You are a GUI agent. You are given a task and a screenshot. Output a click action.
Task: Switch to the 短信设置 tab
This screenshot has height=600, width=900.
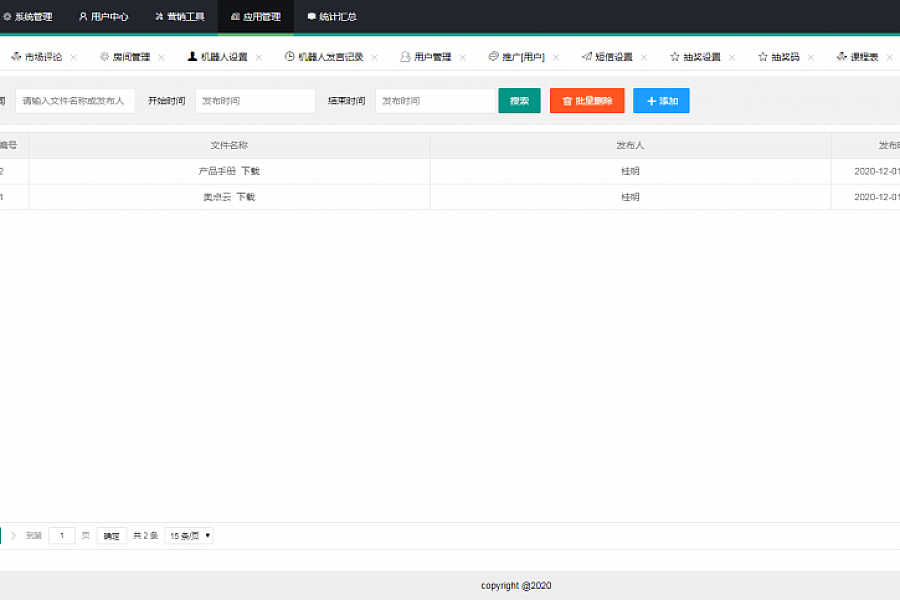pyautogui.click(x=614, y=57)
